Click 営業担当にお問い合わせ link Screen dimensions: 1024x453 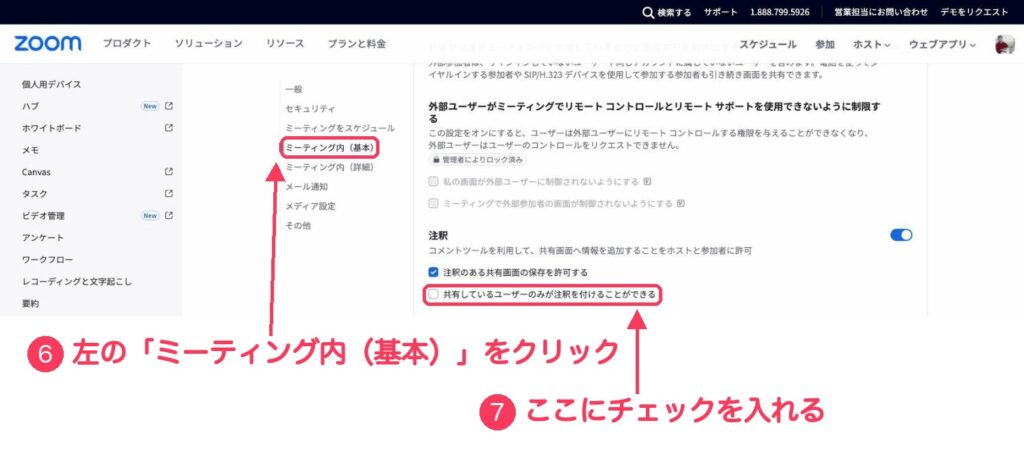pos(881,12)
